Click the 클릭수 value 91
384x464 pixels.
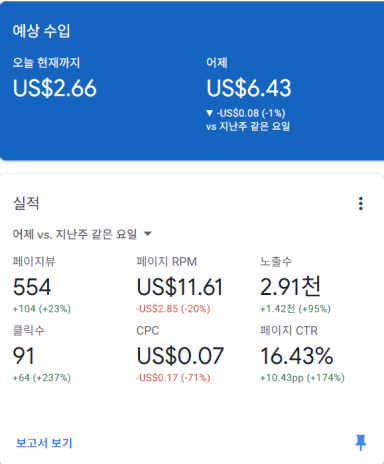(x=23, y=356)
